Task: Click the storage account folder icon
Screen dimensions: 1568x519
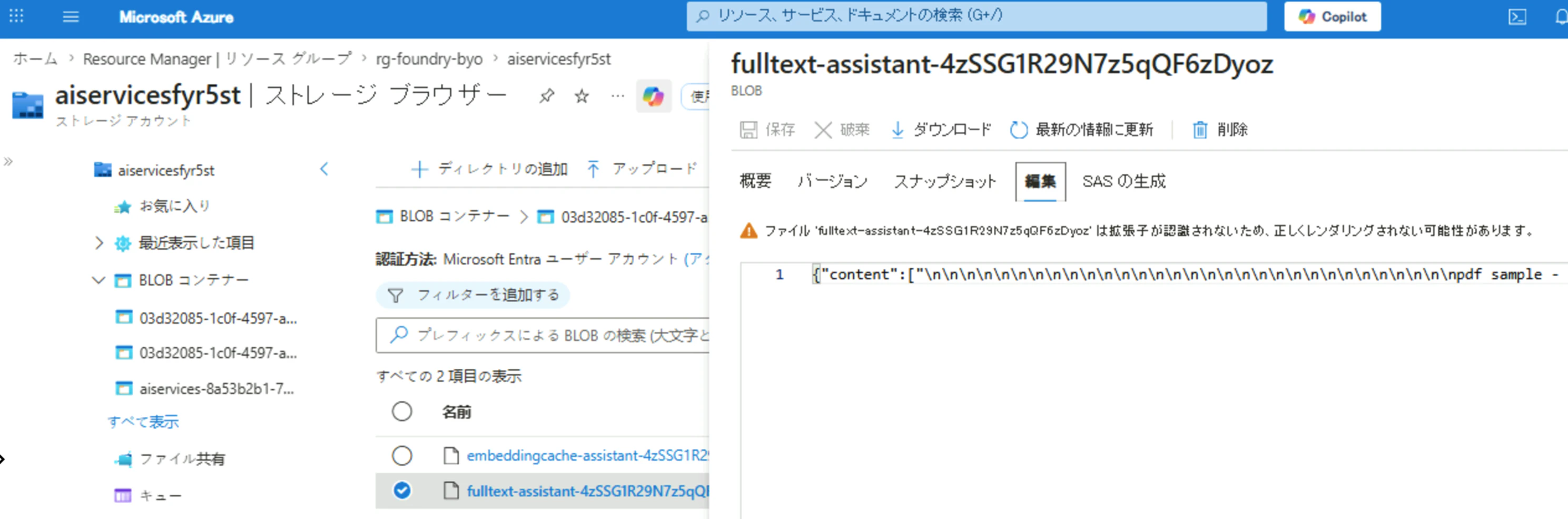Action: (27, 104)
